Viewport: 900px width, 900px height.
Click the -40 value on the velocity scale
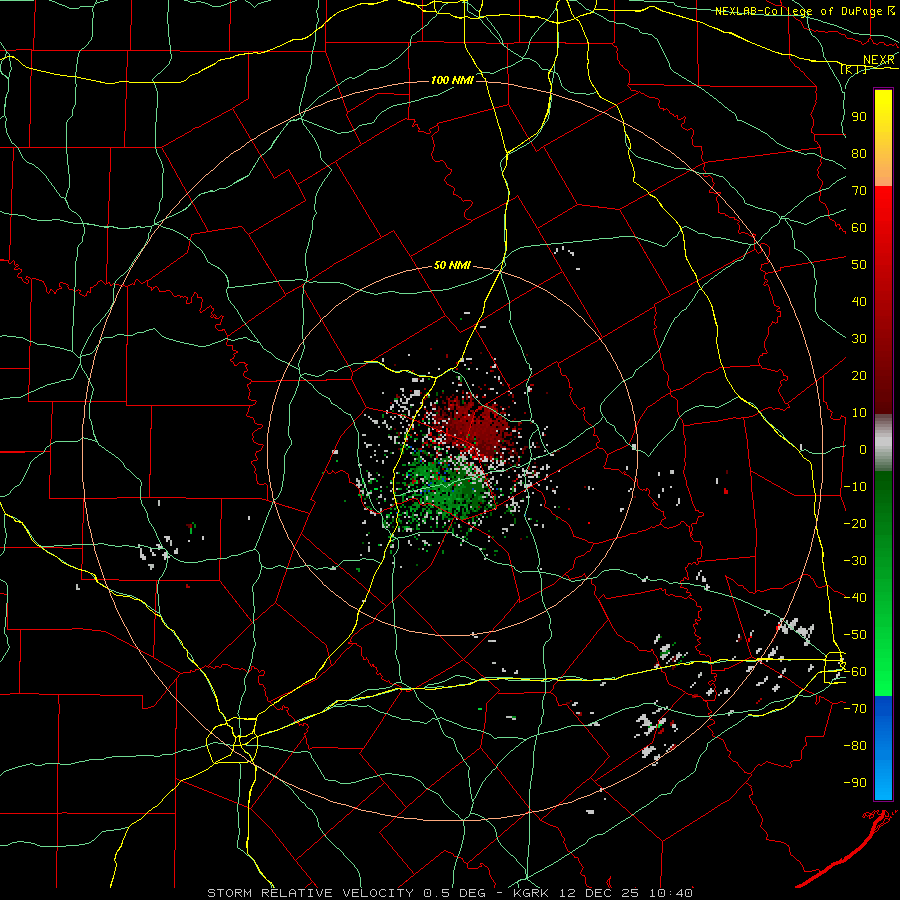tap(855, 598)
